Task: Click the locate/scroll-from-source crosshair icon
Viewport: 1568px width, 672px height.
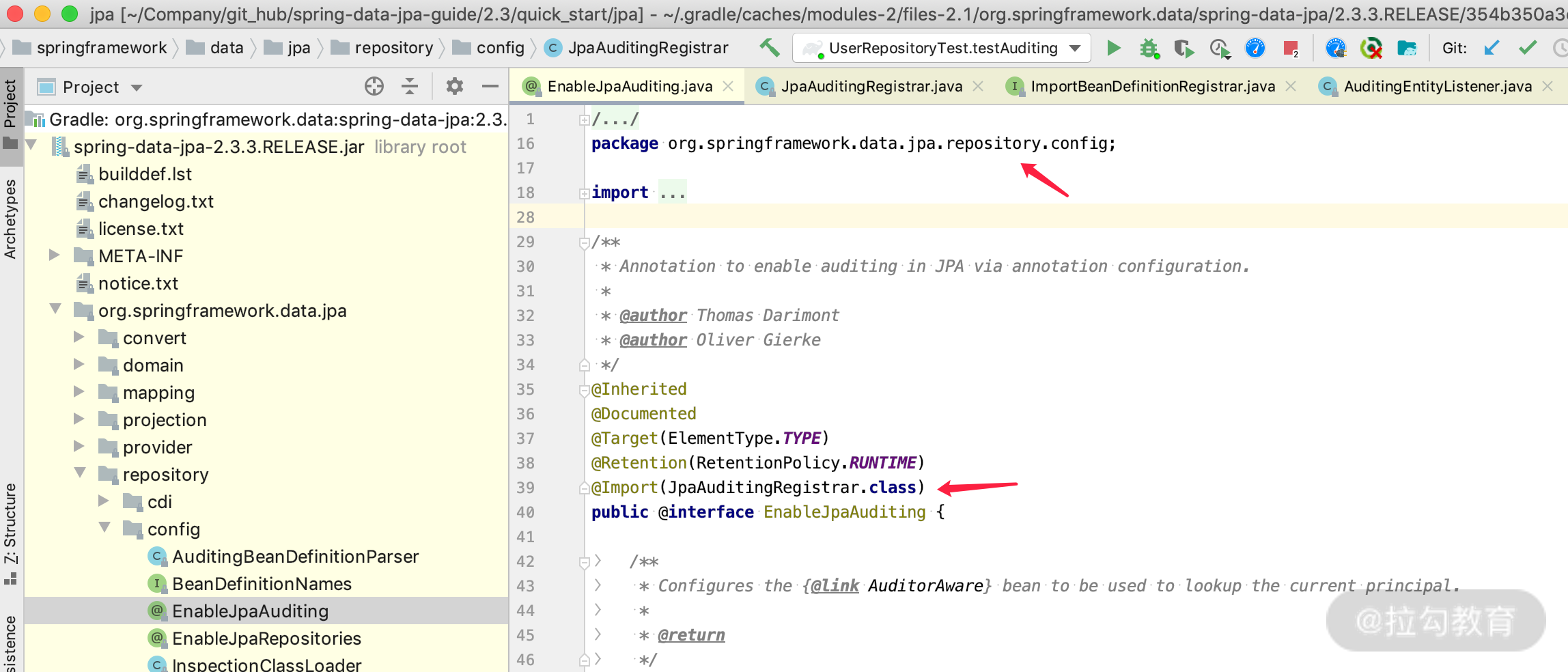Action: pyautogui.click(x=374, y=86)
